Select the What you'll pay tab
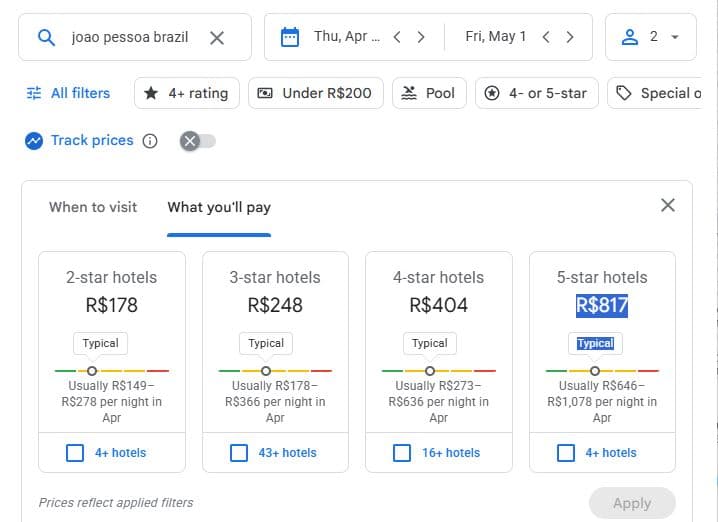Image resolution: width=718 pixels, height=522 pixels. 219,207
